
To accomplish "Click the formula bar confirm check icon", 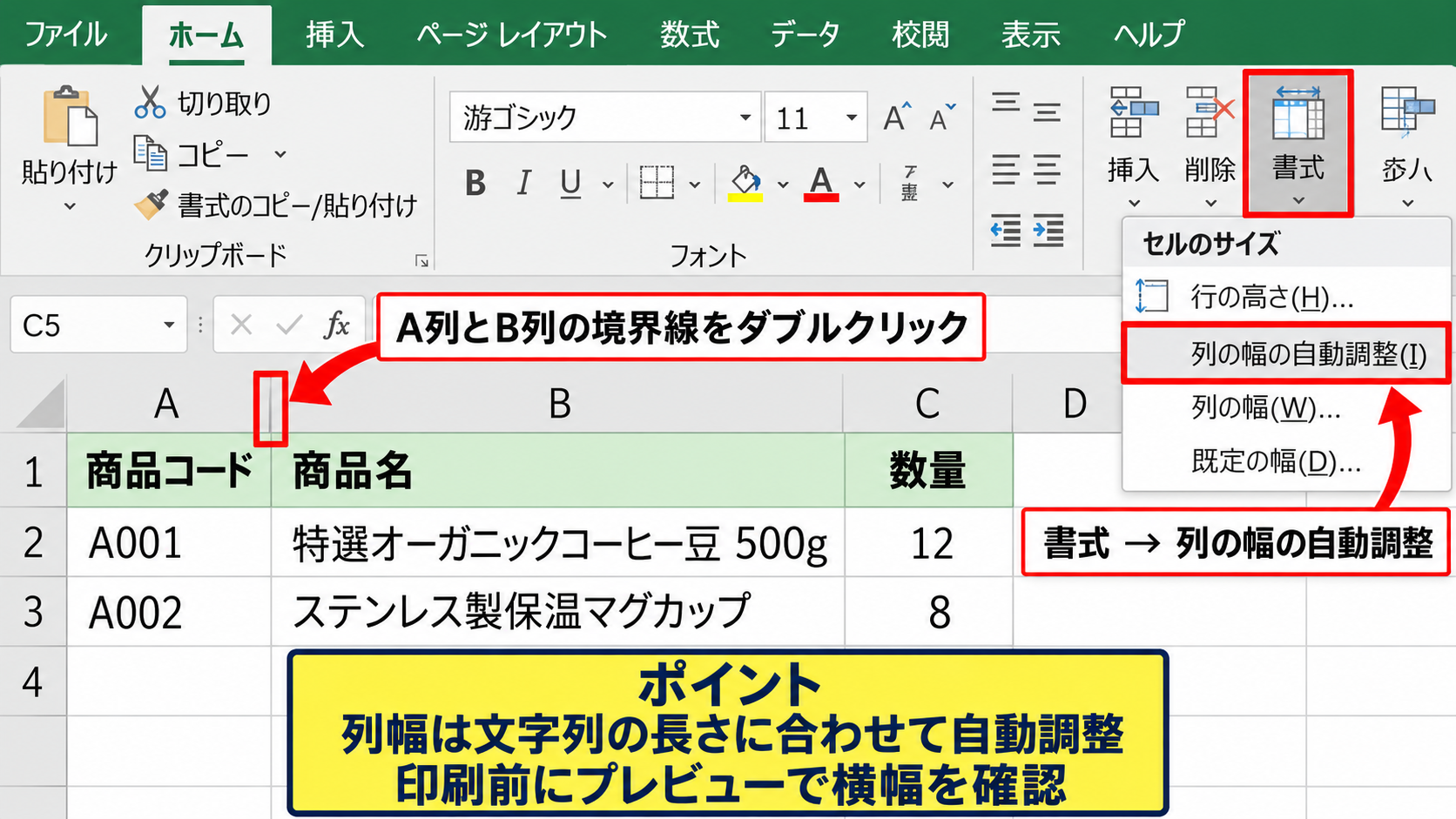I will 288,325.
